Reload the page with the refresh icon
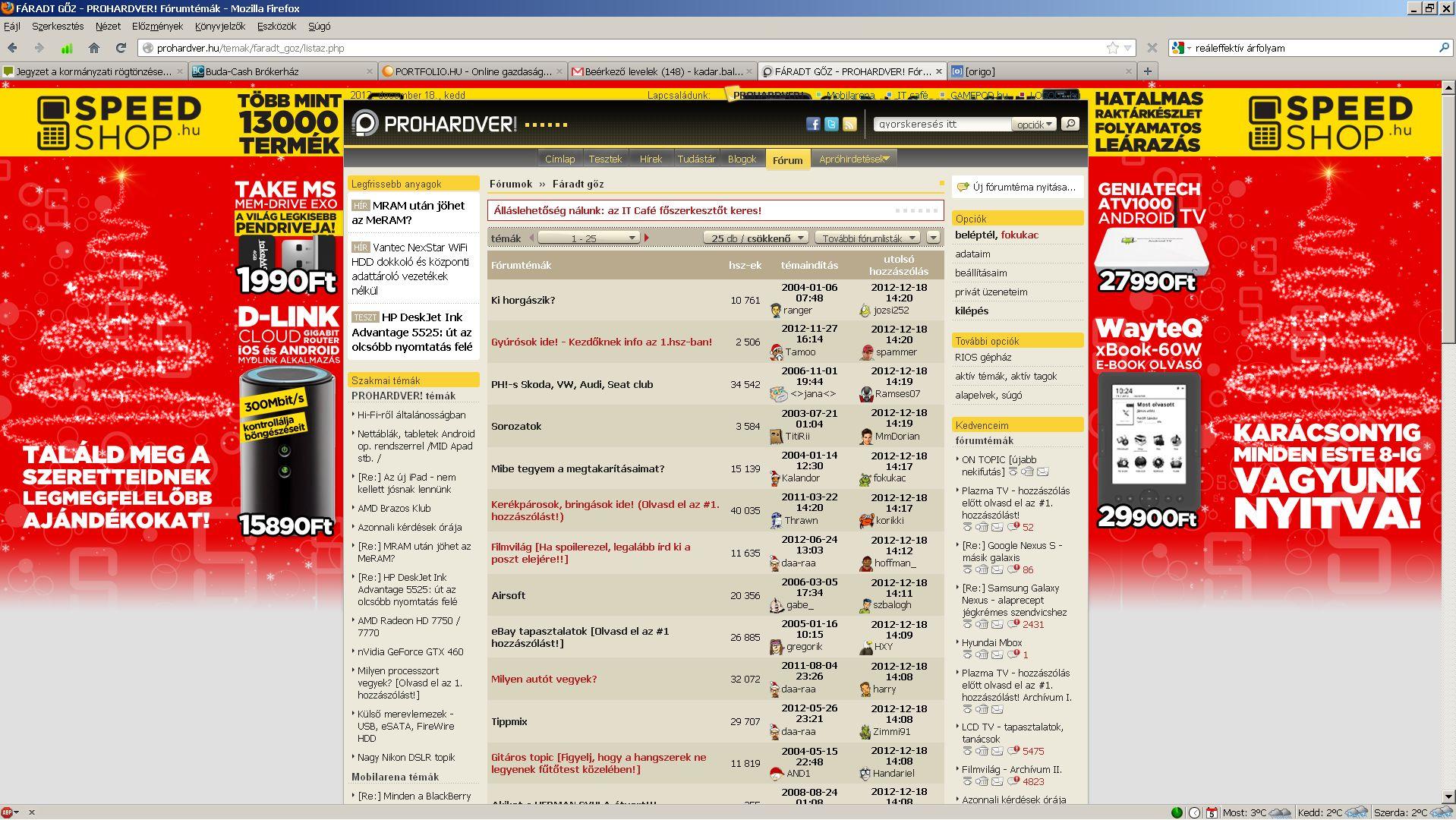The image size is (1456, 820). click(121, 48)
